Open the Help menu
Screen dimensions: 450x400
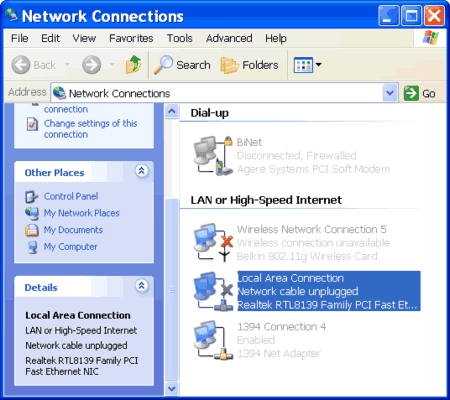276,38
